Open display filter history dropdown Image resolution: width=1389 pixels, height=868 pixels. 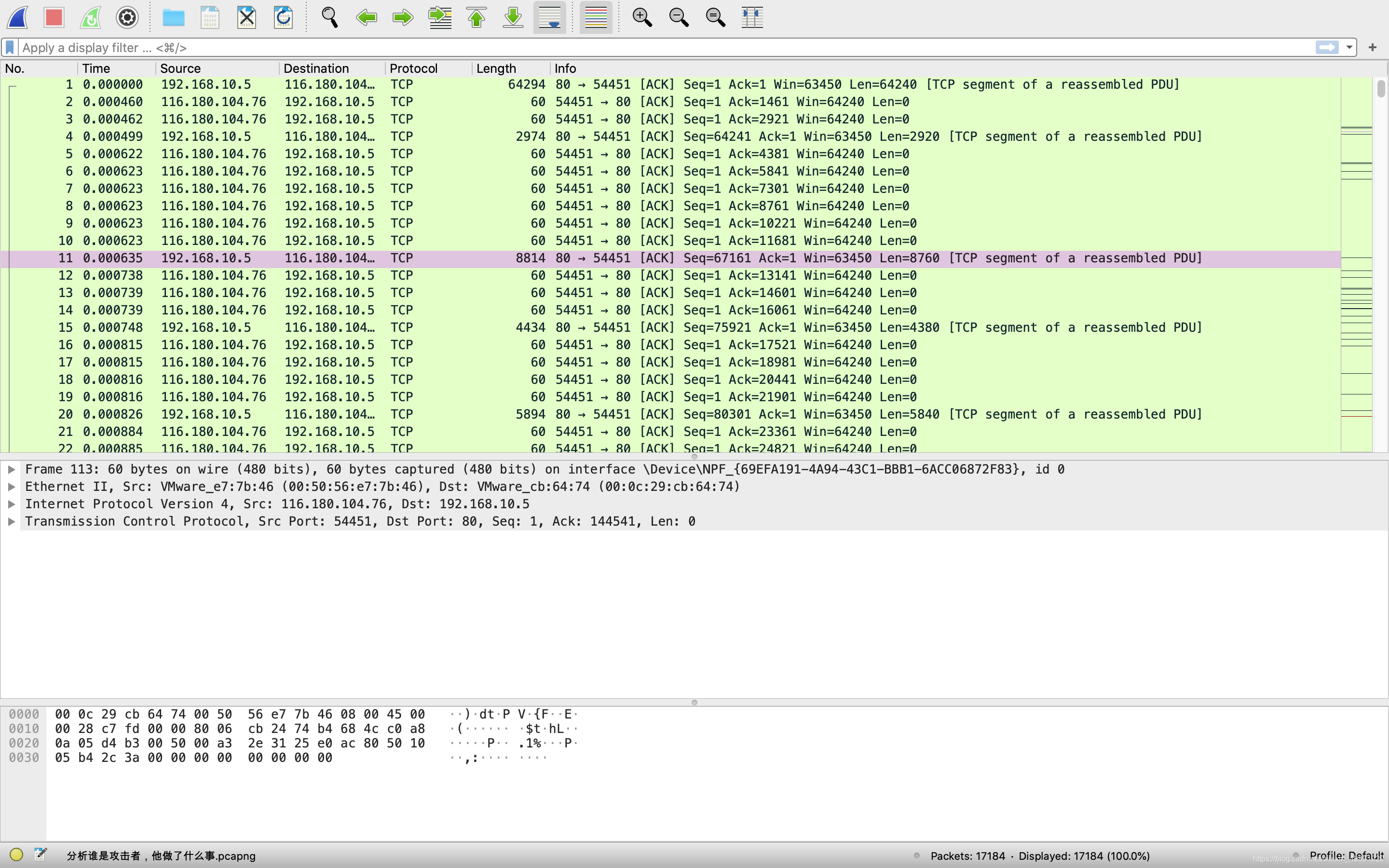coord(1349,47)
